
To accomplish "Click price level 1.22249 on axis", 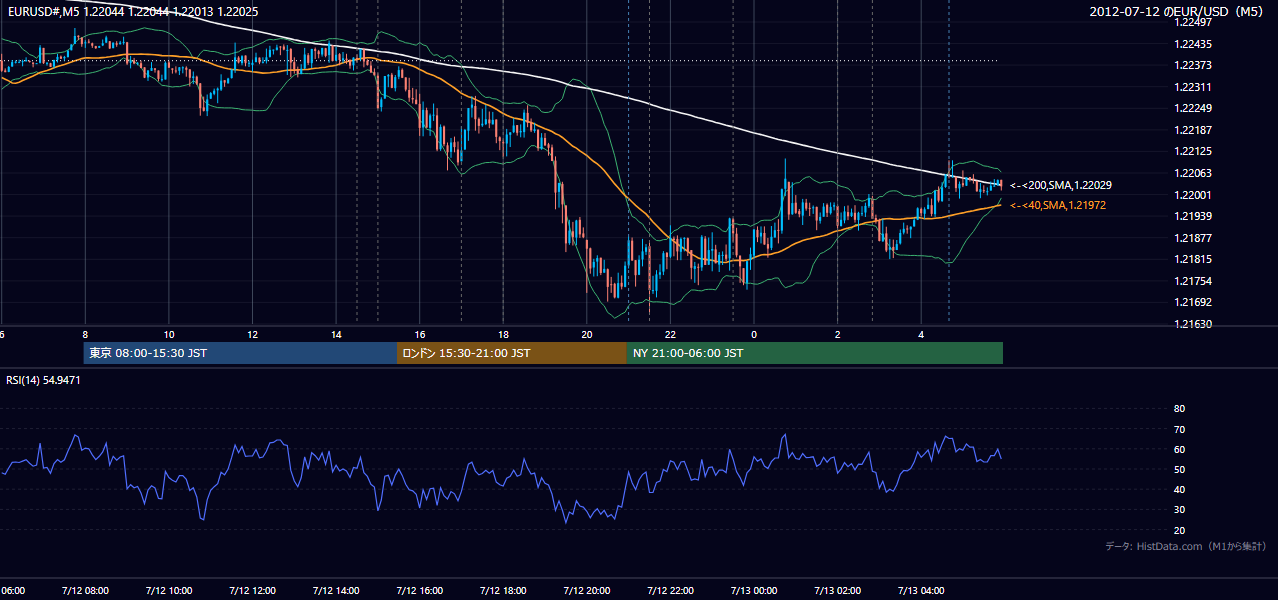I will (1192, 108).
